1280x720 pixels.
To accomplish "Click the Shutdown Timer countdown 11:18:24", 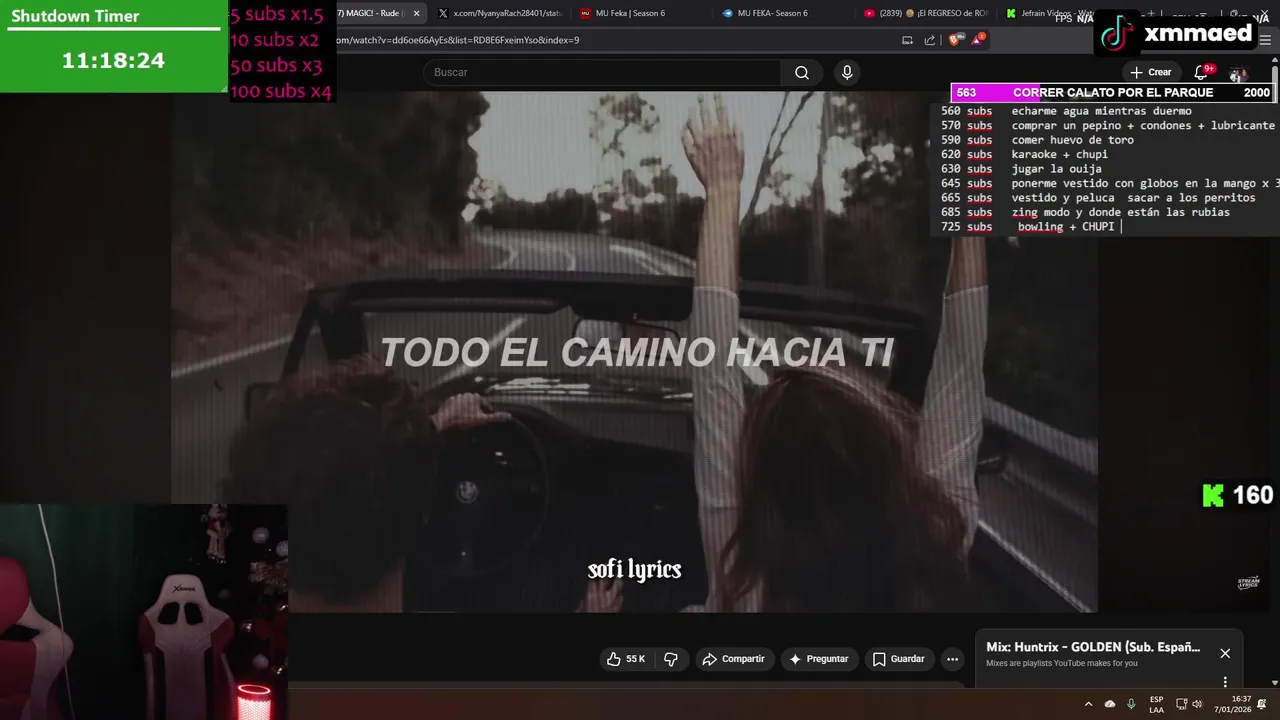I will point(113,60).
